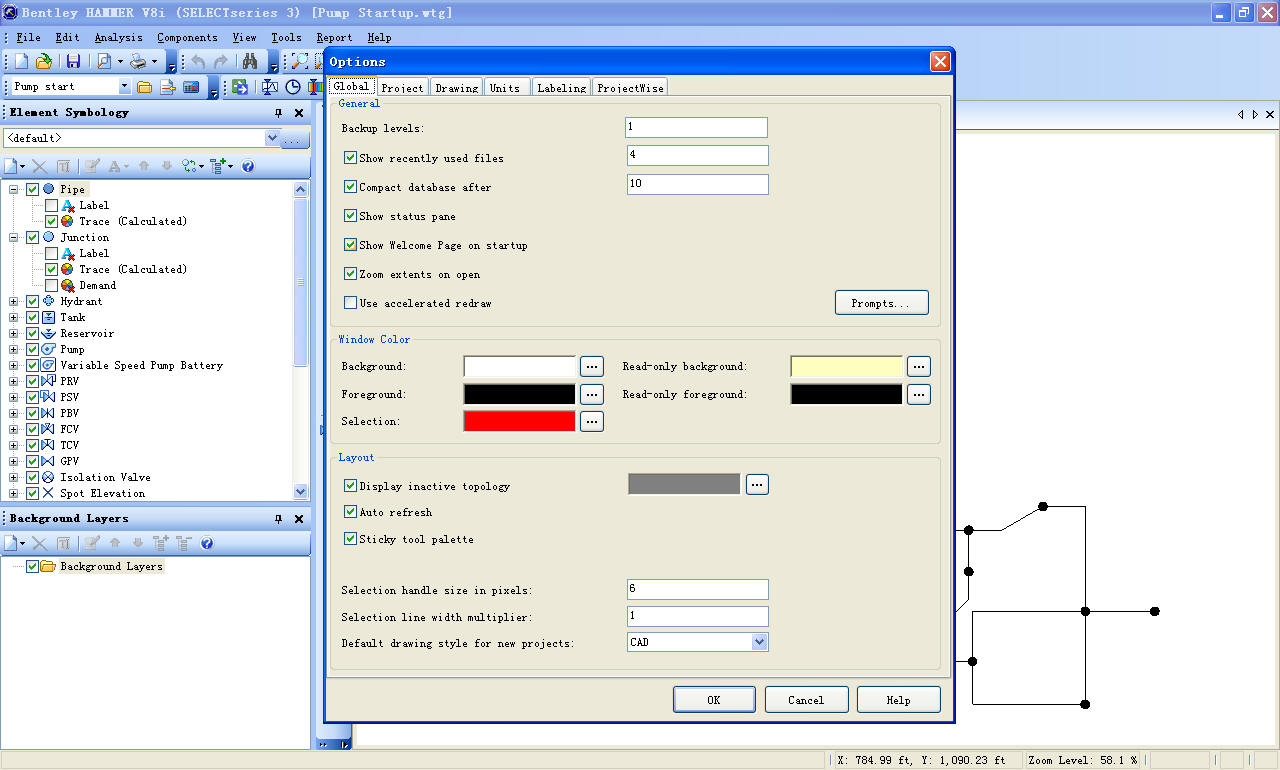The width and height of the screenshot is (1280, 770).
Task: Click the Cancel button in Options
Action: pos(806,700)
